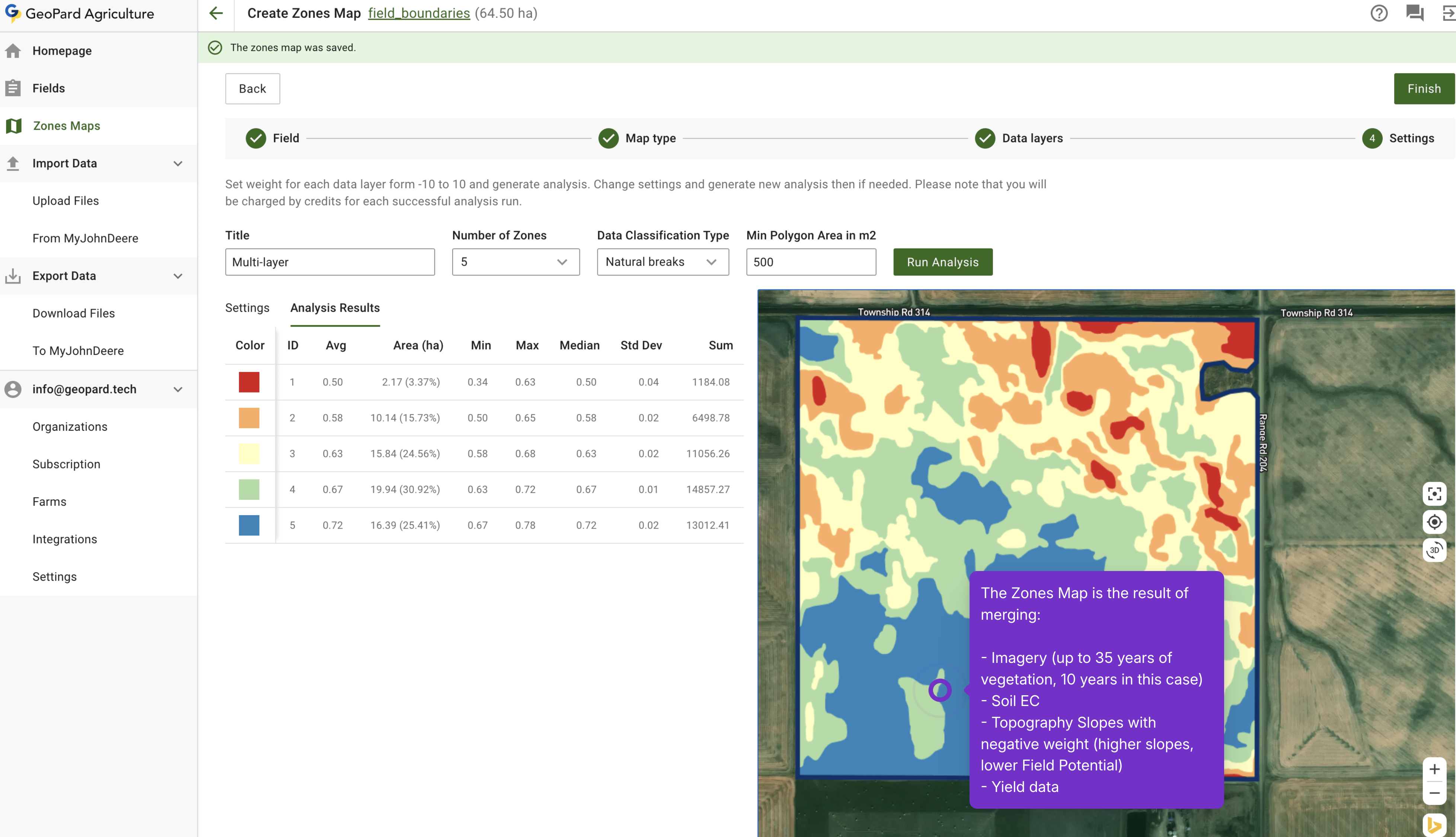Click the fit-to-extent map icon

[1434, 494]
